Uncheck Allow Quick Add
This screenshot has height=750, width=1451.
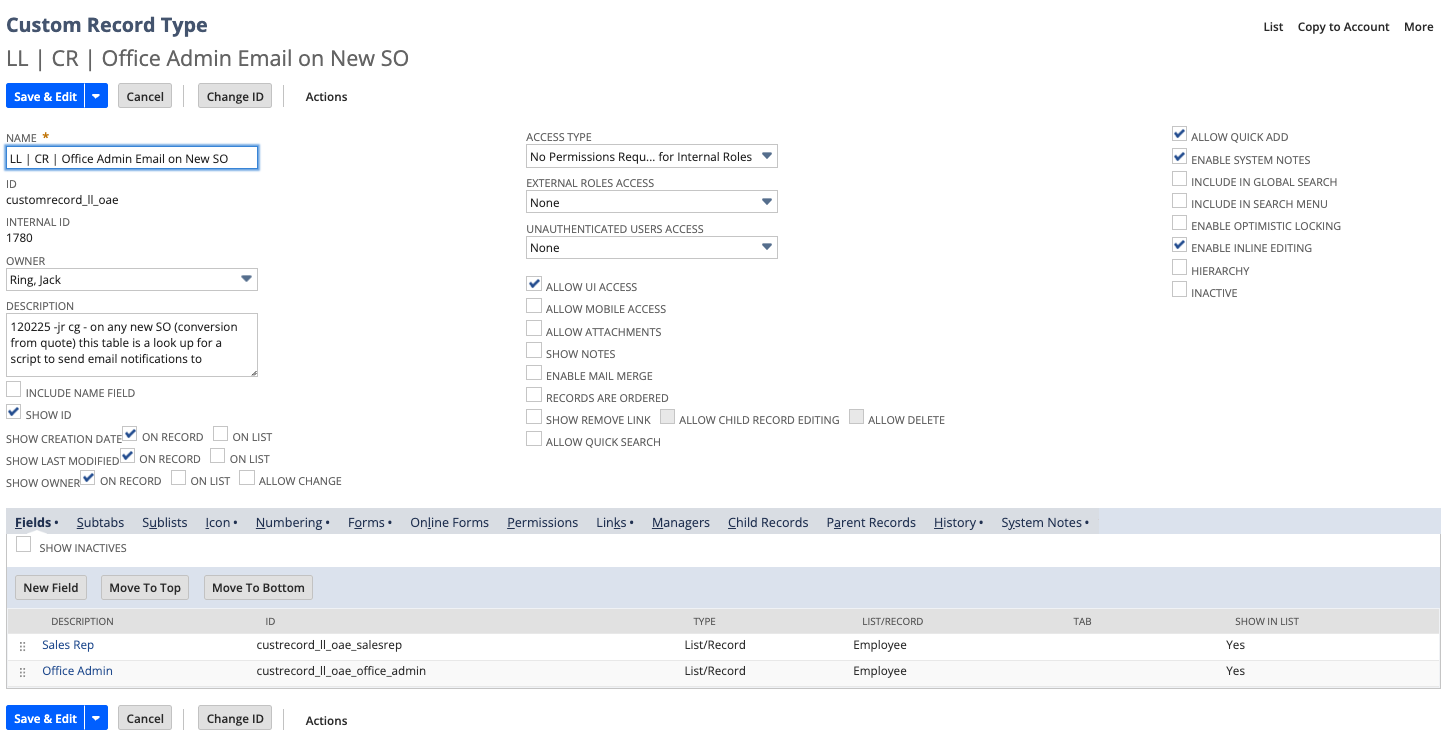point(1180,134)
